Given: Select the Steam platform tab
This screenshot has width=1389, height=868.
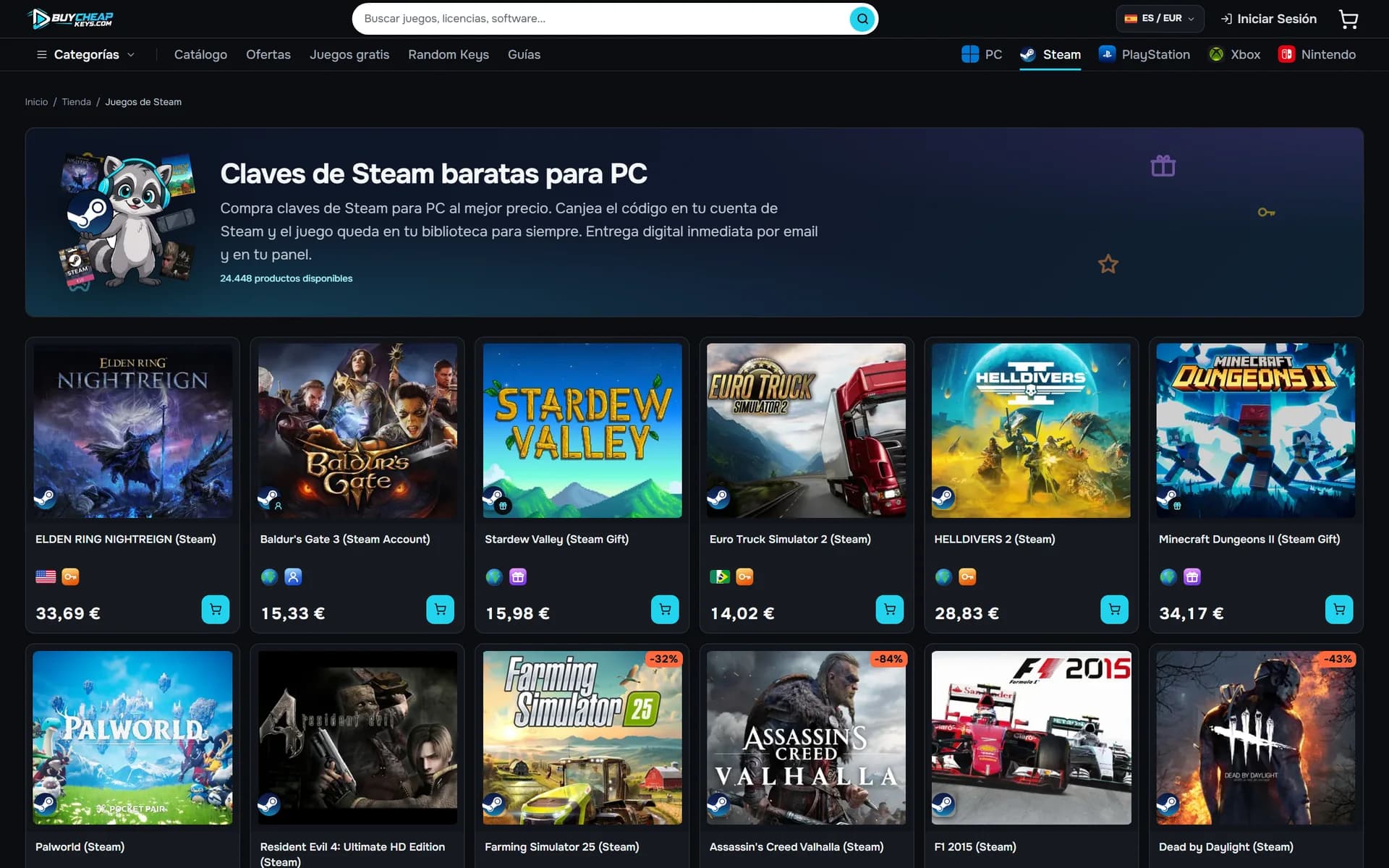Looking at the screenshot, I should (x=1050, y=54).
